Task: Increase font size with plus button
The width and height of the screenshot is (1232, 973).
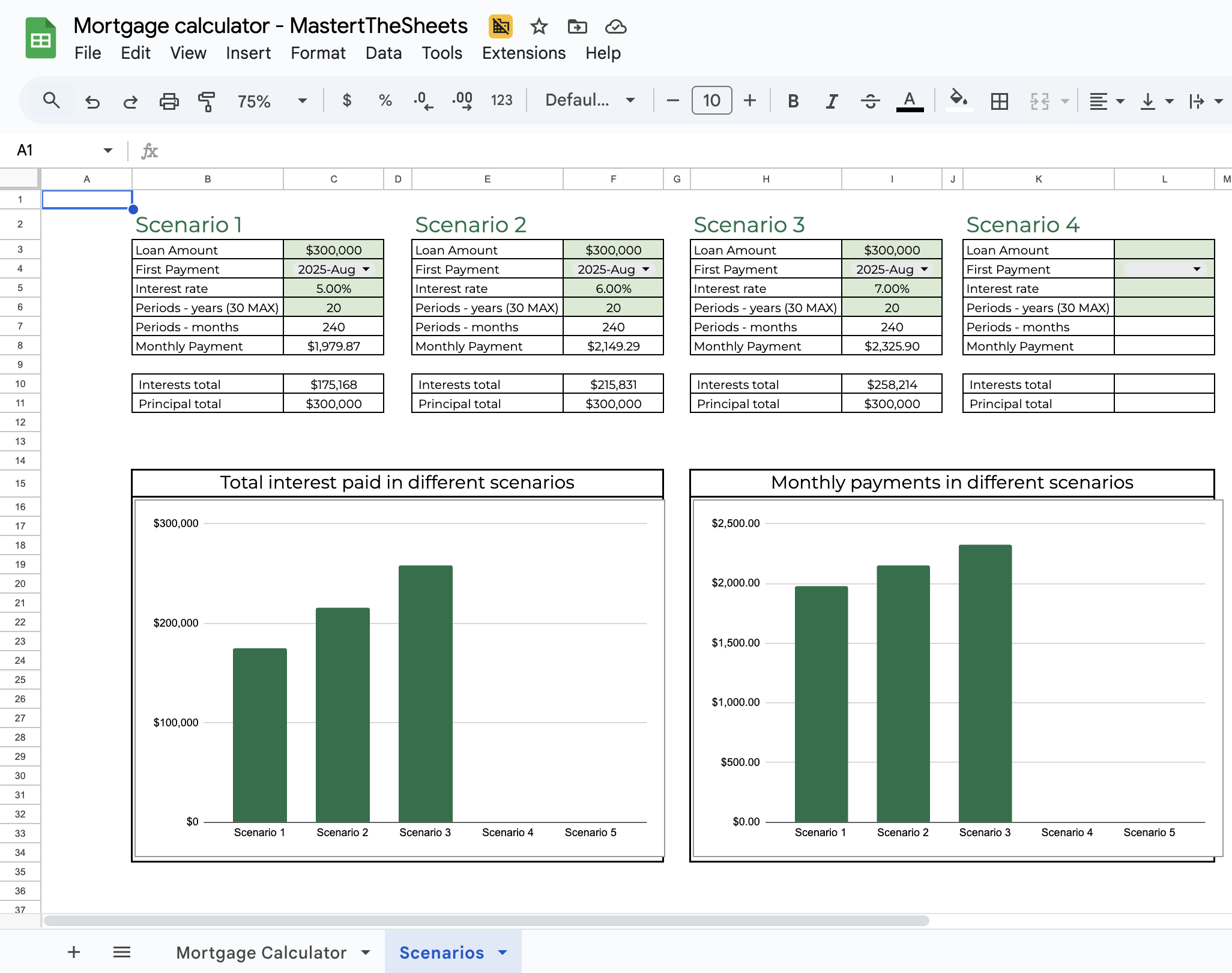Action: 749,100
